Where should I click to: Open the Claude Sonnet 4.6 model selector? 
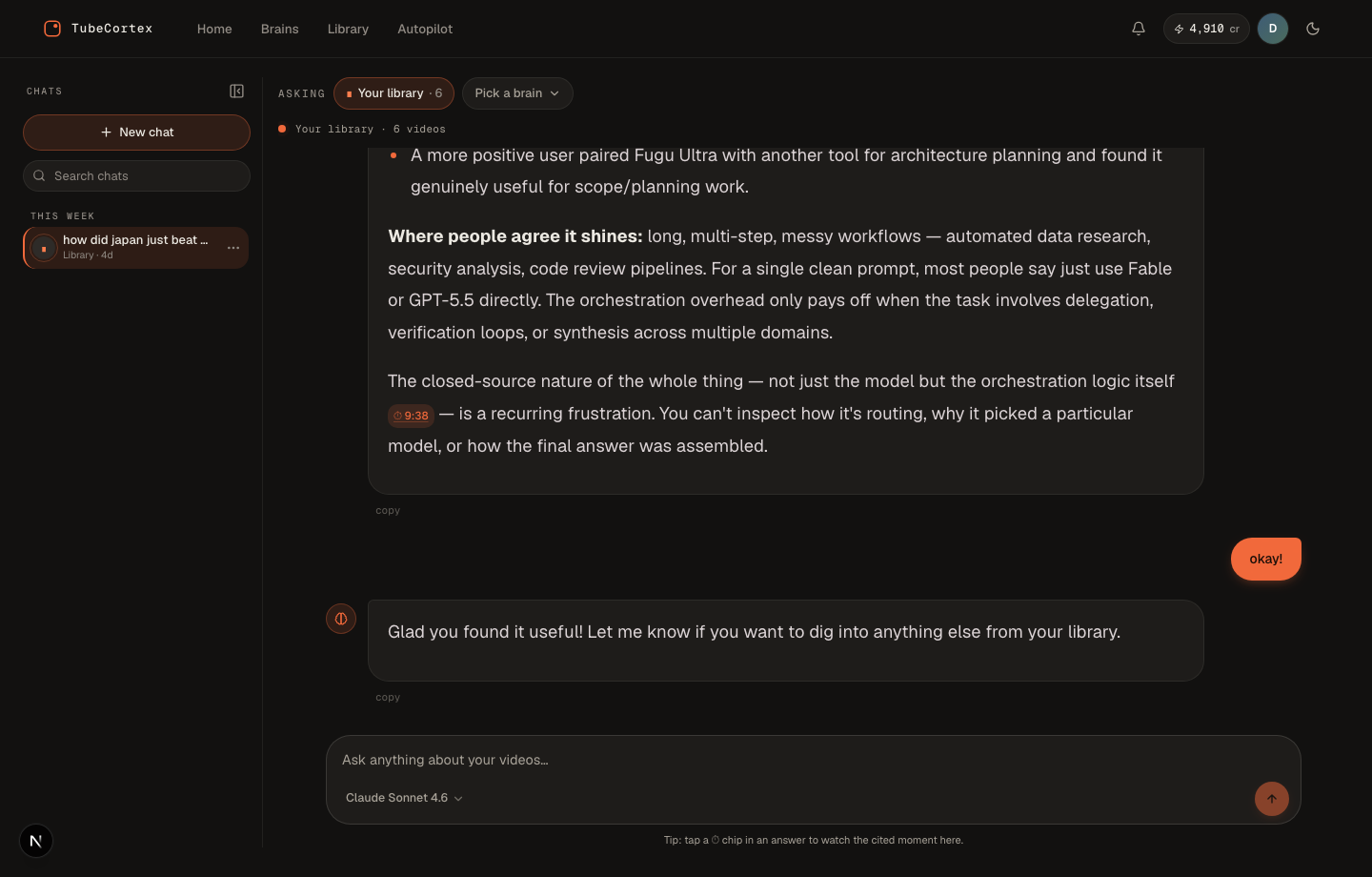[x=404, y=798]
